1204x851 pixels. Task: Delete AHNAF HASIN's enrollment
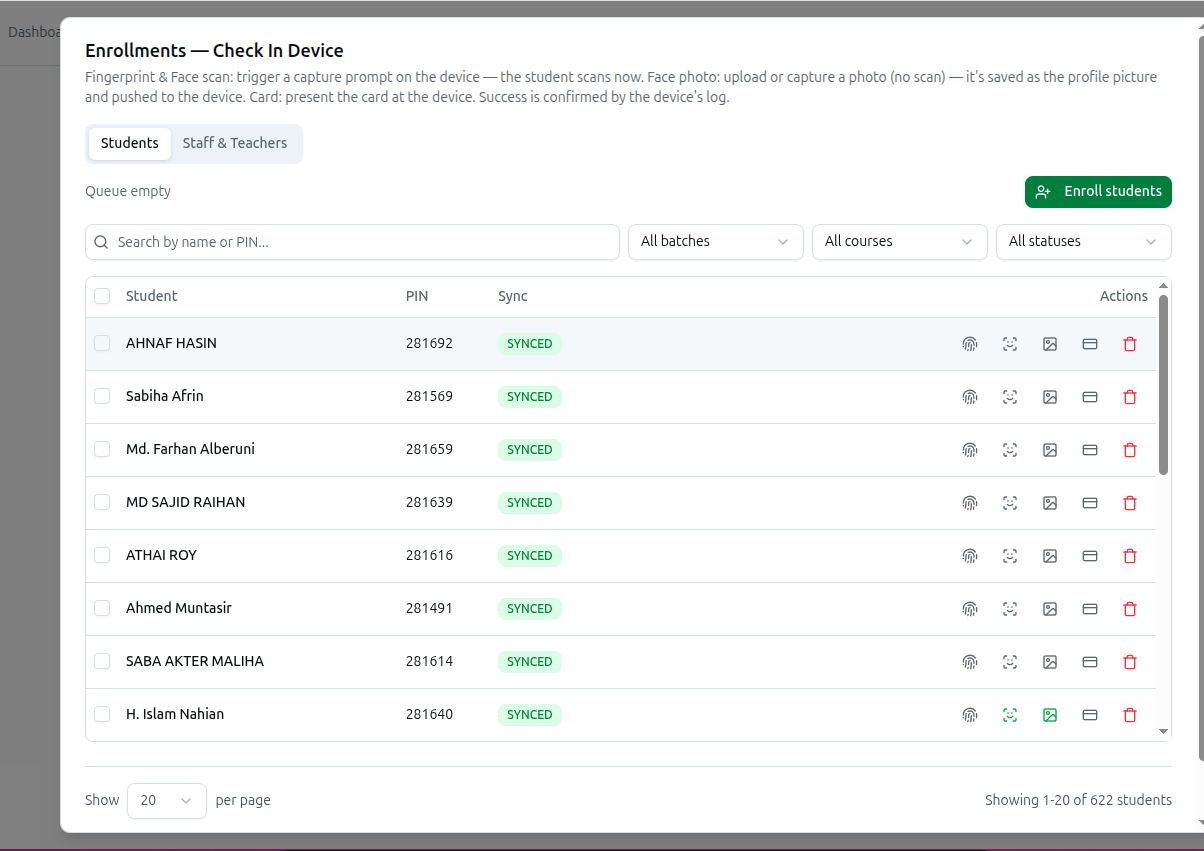[x=1130, y=344]
